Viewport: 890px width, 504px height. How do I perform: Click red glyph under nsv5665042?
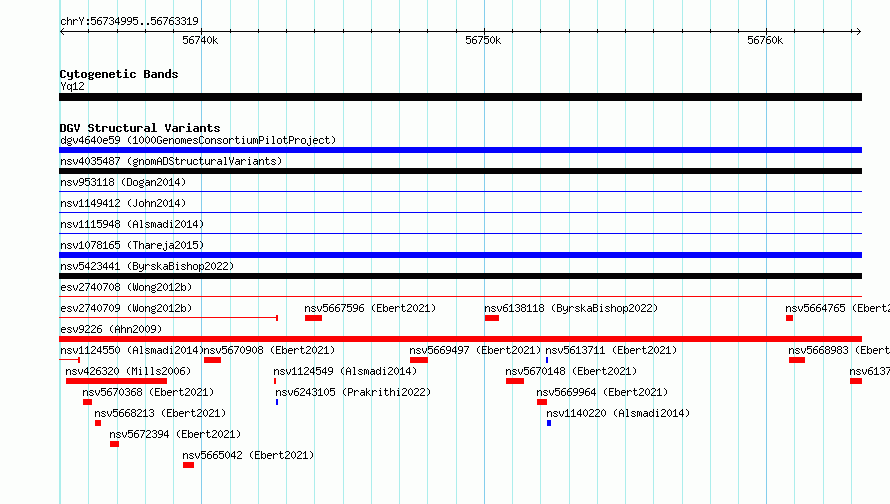point(188,465)
